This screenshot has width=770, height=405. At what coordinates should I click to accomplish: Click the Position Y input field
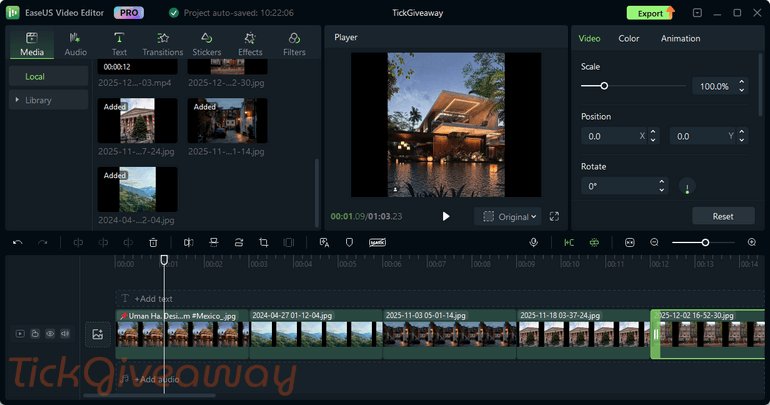coord(703,136)
